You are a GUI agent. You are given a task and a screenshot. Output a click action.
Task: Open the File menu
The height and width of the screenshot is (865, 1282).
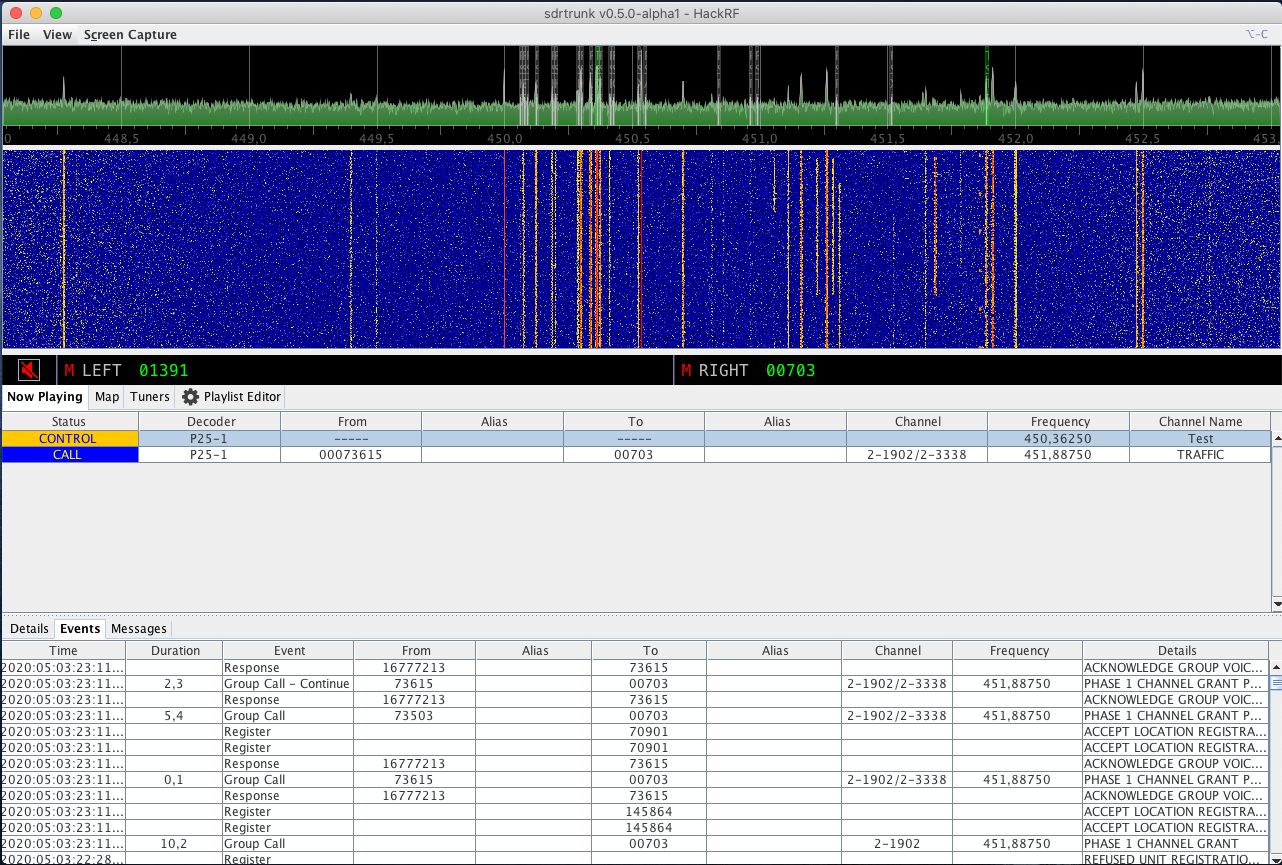(18, 34)
